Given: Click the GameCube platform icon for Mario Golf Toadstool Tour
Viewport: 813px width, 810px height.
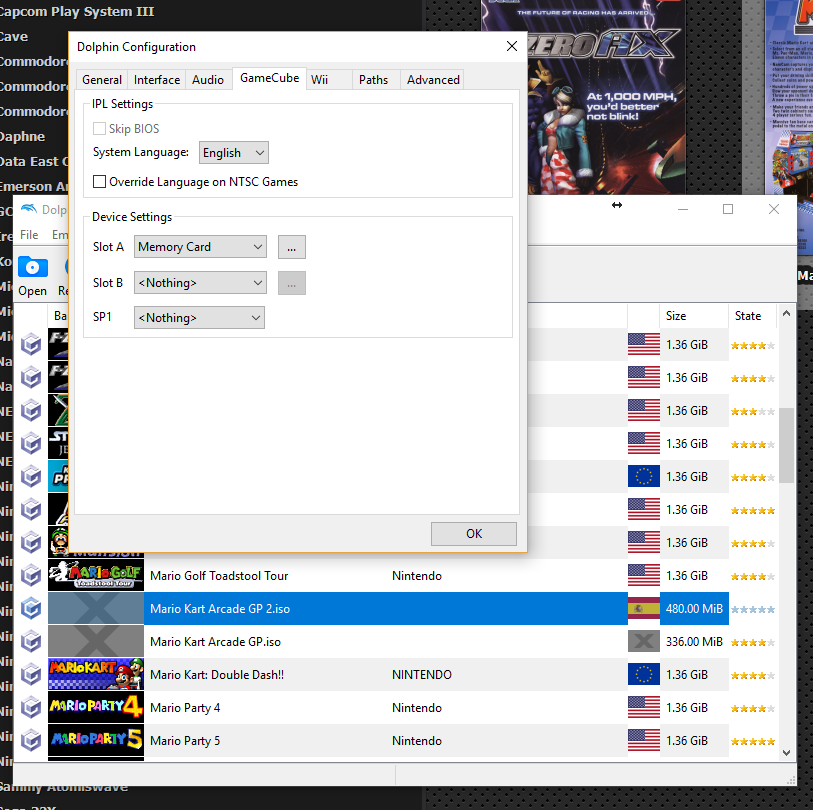Looking at the screenshot, I should 31,576.
